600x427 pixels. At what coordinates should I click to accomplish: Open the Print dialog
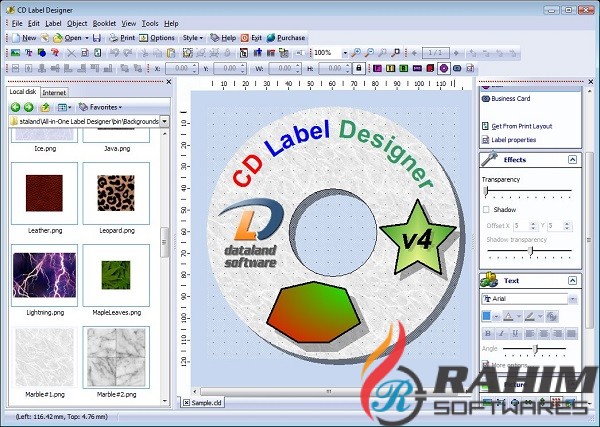click(x=122, y=38)
